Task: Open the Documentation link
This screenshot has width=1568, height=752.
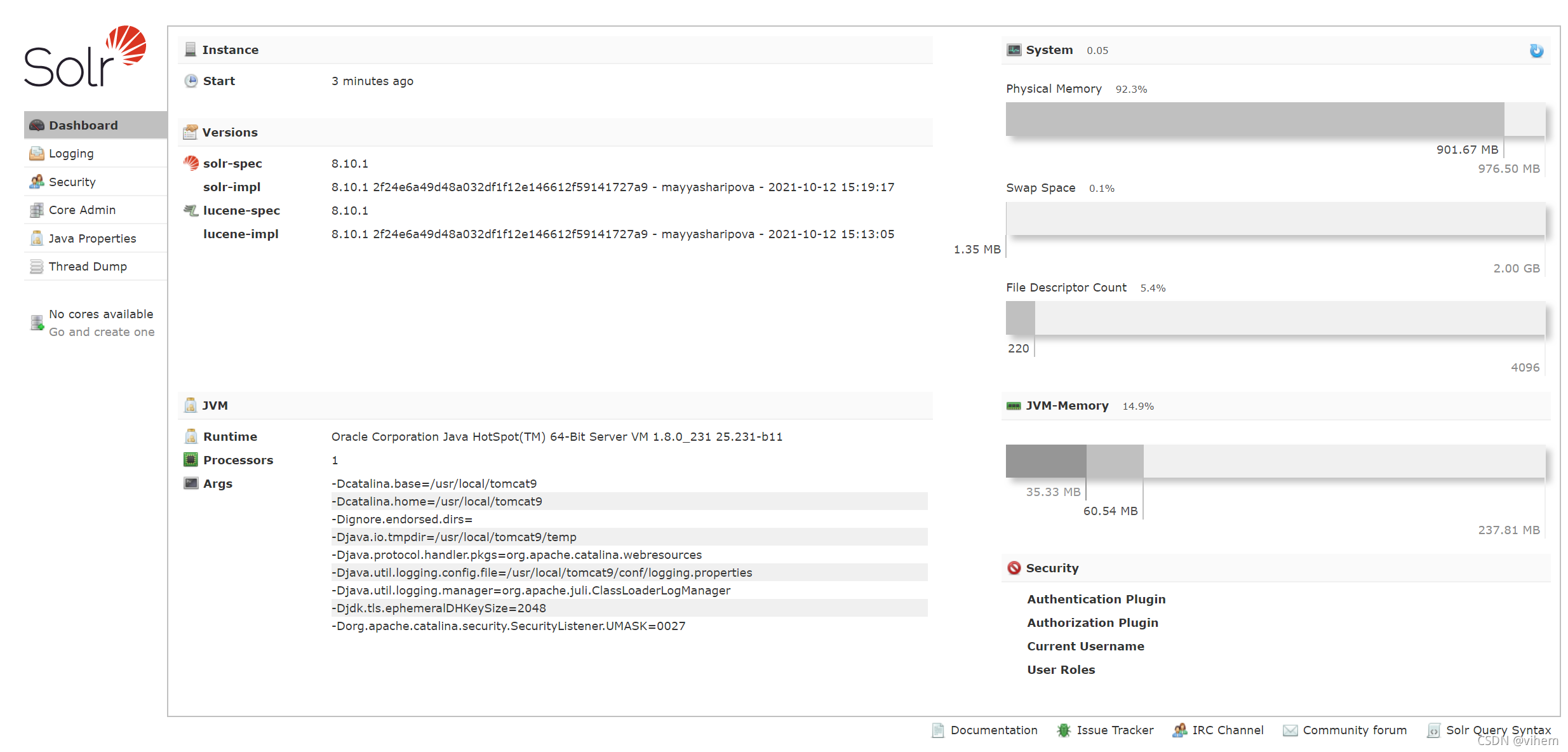Action: pos(994,730)
